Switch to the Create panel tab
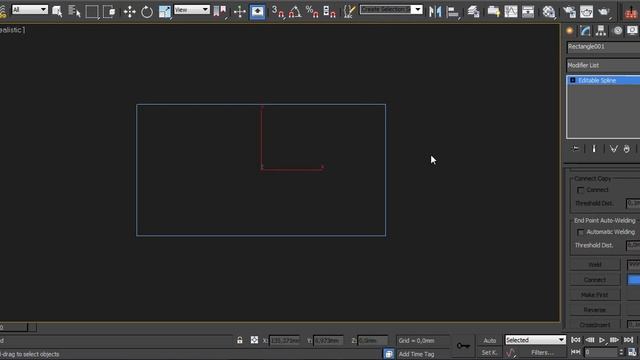The image size is (640, 360). (570, 31)
